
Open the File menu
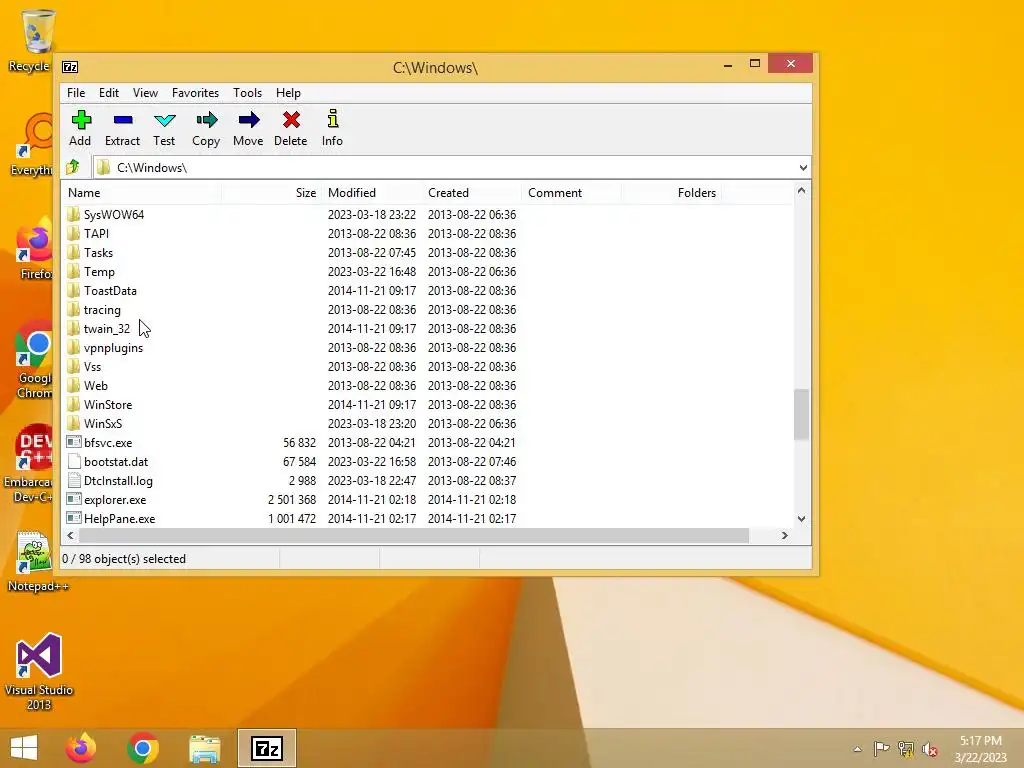[x=76, y=93]
